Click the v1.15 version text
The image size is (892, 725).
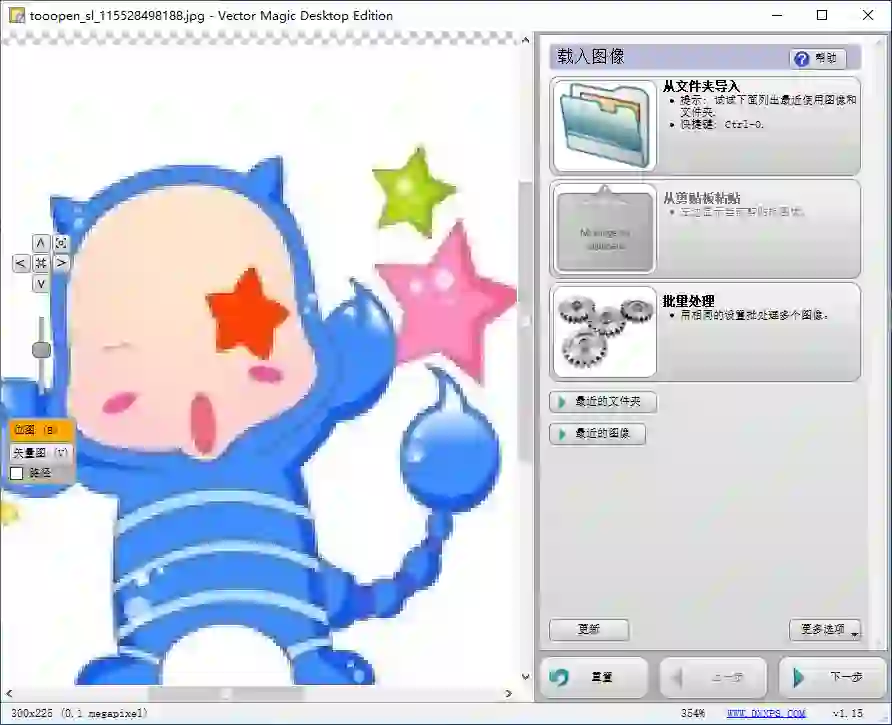848,713
